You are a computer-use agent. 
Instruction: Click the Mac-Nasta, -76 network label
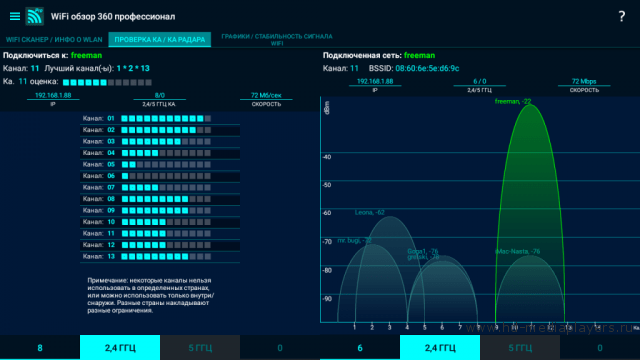(518, 251)
